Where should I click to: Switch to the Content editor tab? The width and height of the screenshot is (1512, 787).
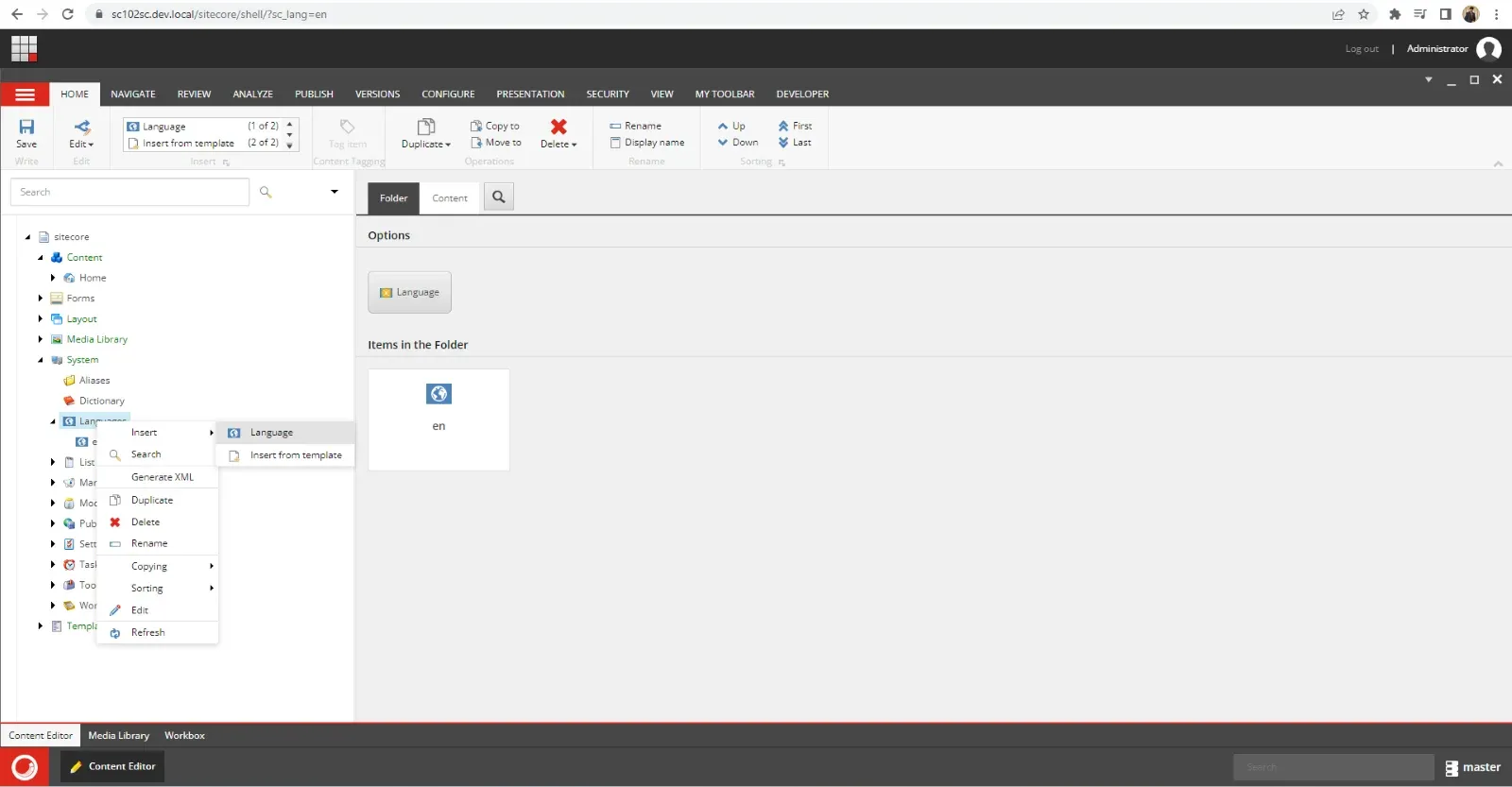pyautogui.click(x=450, y=198)
